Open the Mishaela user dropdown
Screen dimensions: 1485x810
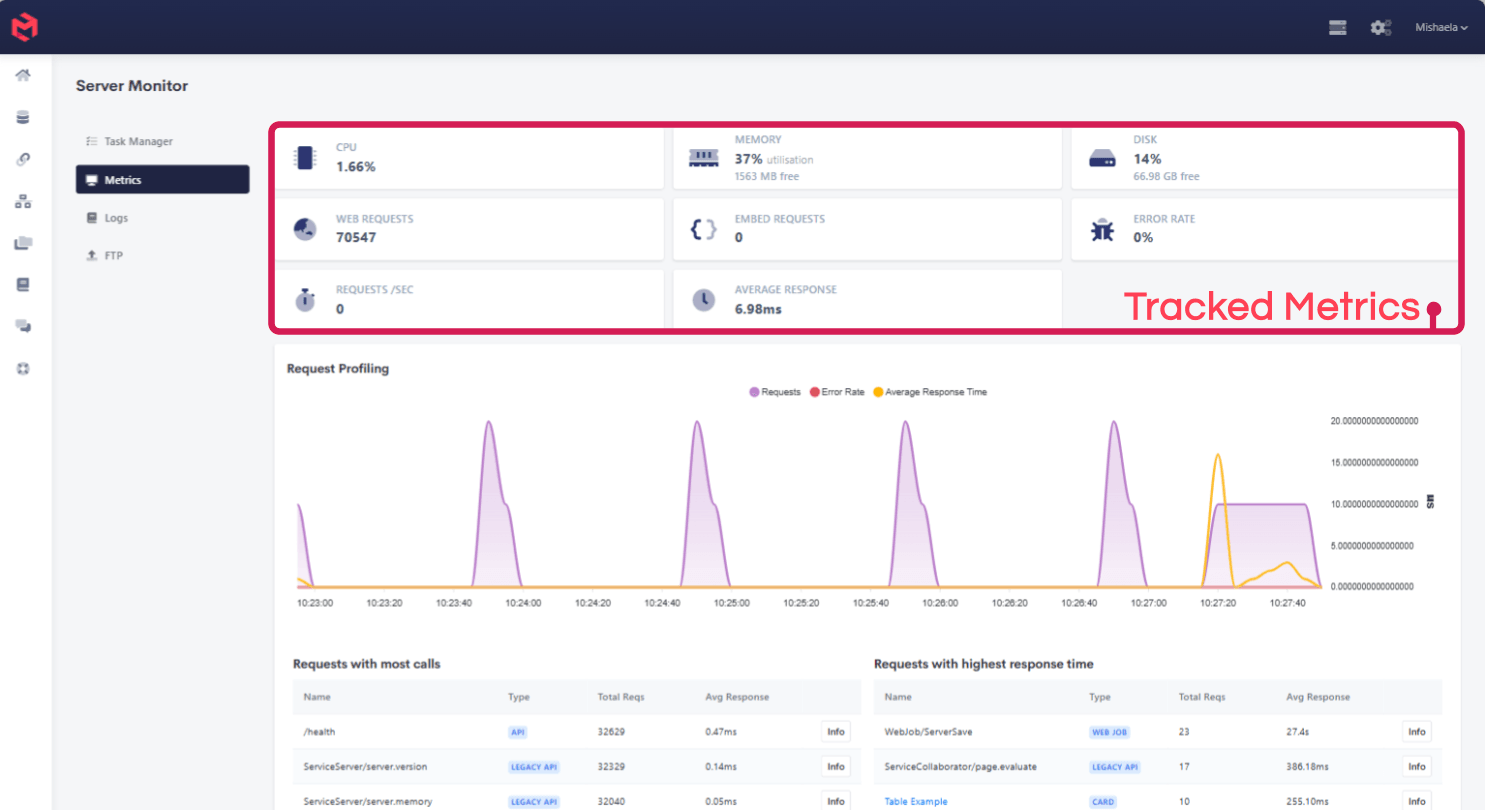(x=1441, y=28)
